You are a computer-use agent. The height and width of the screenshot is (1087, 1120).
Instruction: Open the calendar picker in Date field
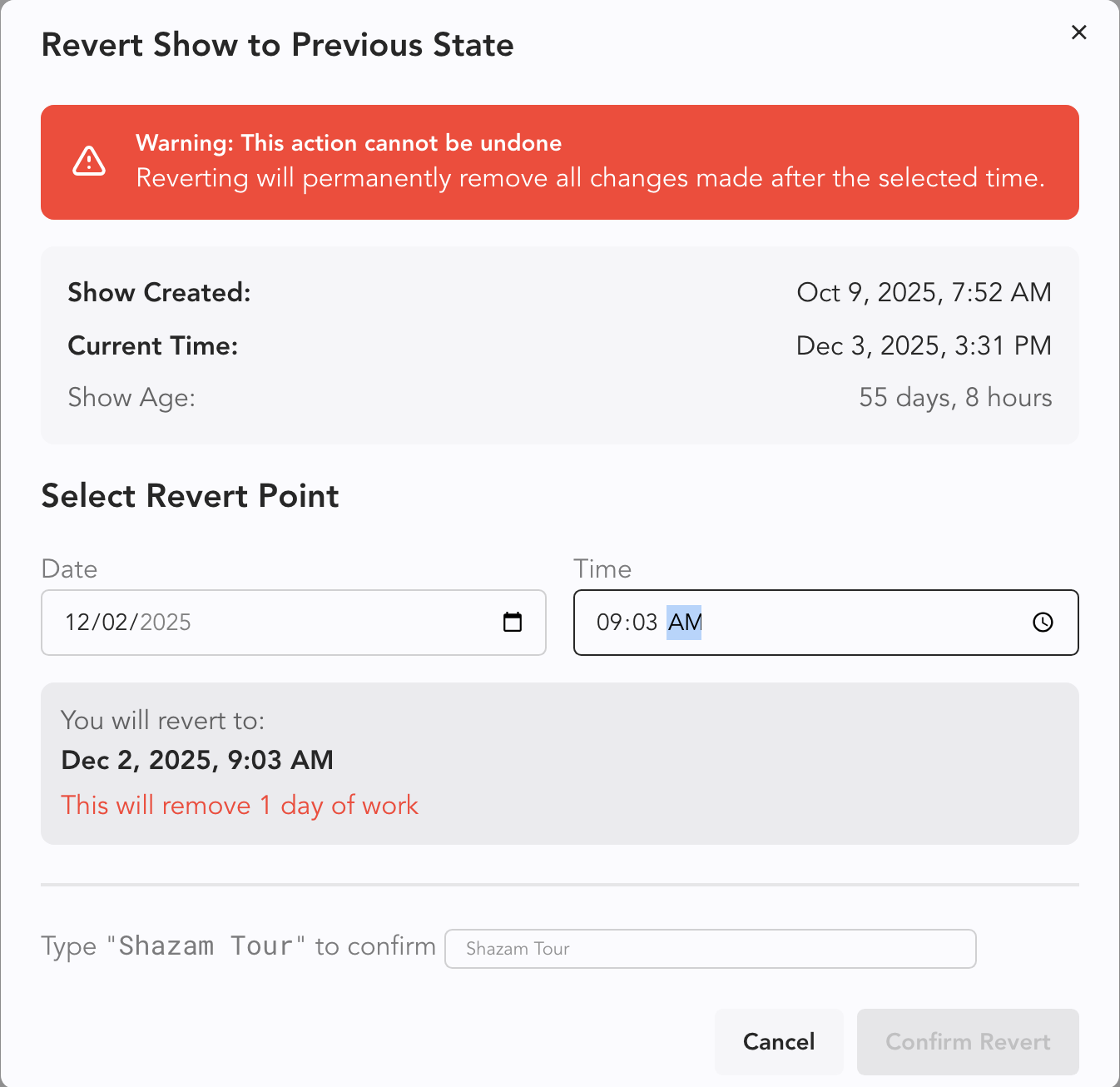pos(513,623)
